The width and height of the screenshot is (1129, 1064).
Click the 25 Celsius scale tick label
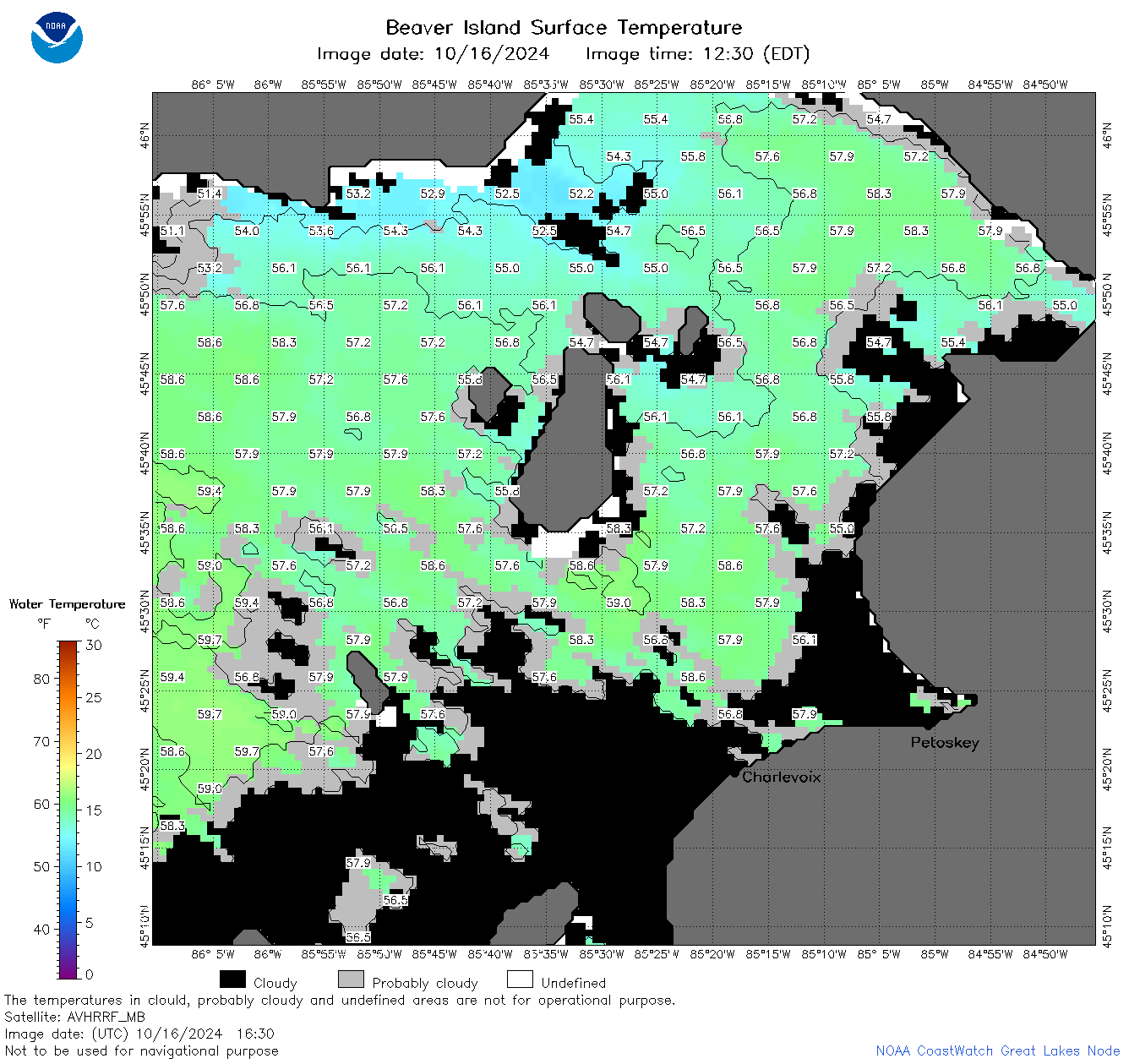[x=93, y=698]
